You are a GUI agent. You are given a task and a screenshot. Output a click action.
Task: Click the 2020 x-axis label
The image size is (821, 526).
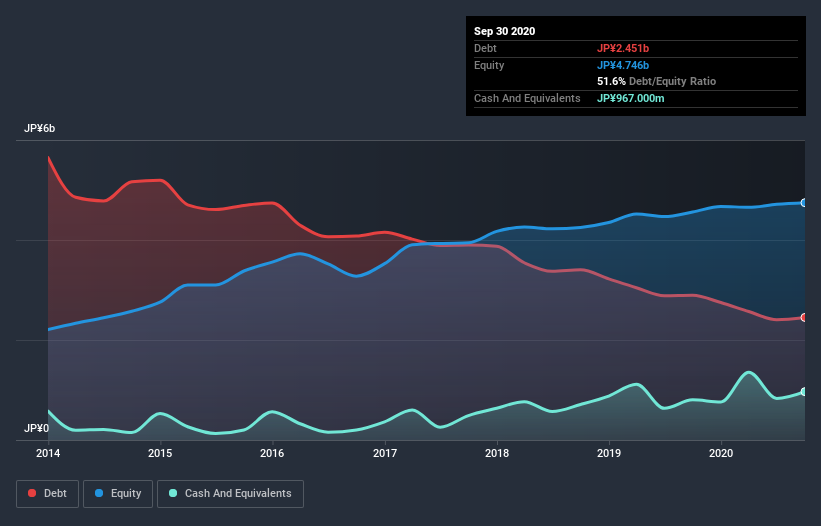721,453
